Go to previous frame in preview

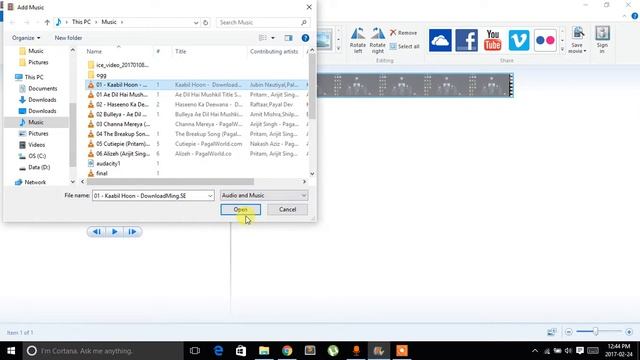(x=97, y=232)
